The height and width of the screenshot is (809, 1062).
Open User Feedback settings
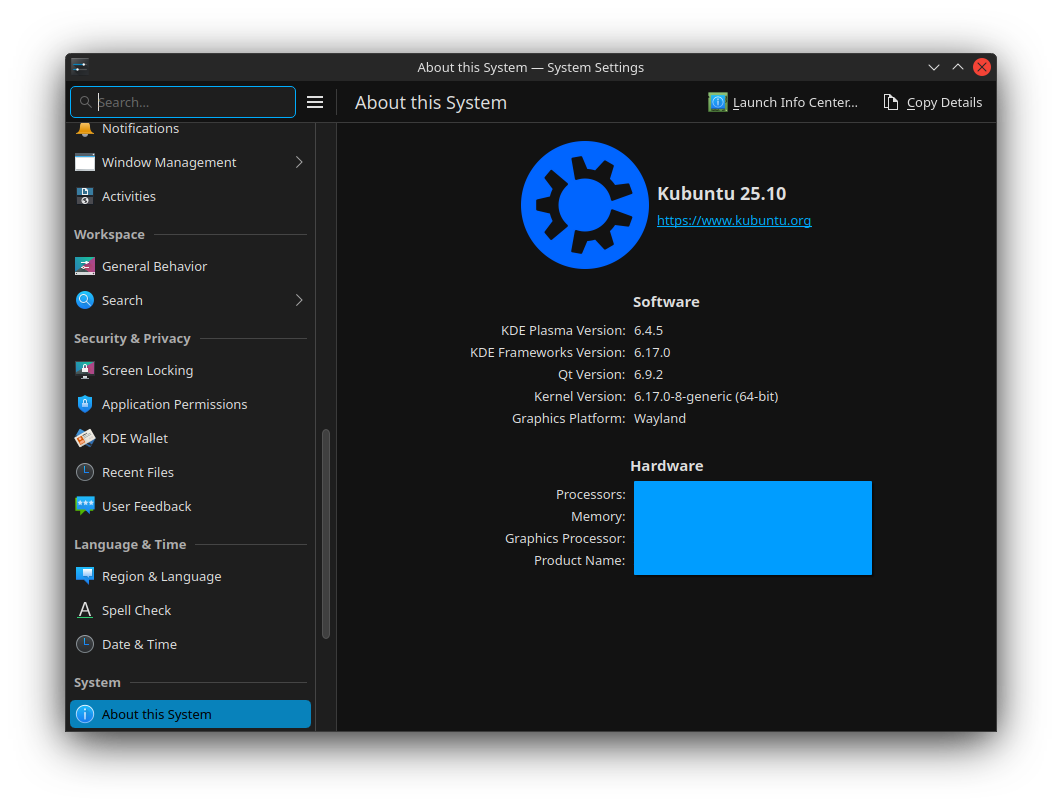click(190, 506)
